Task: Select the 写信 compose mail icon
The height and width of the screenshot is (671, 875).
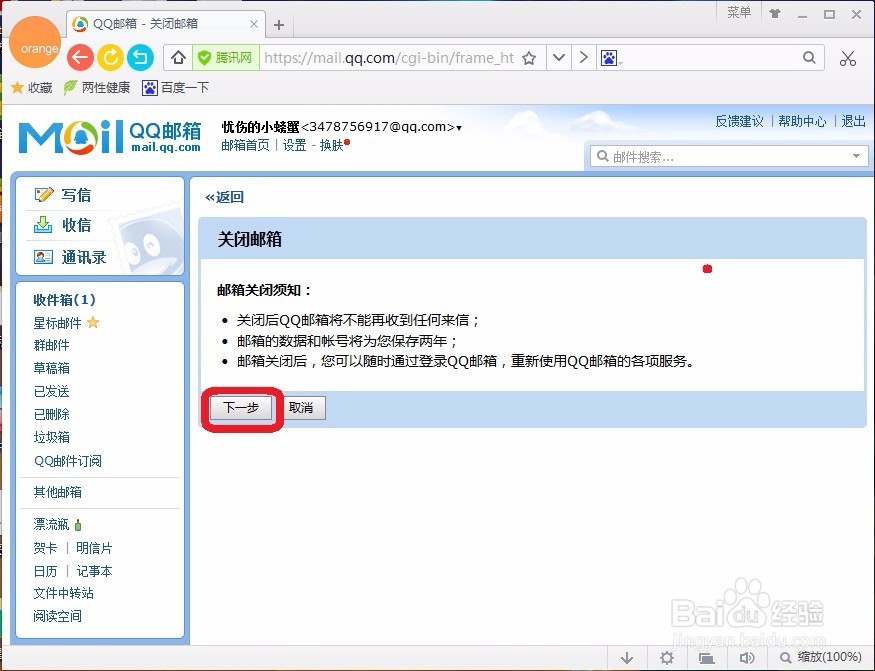Action: point(43,194)
